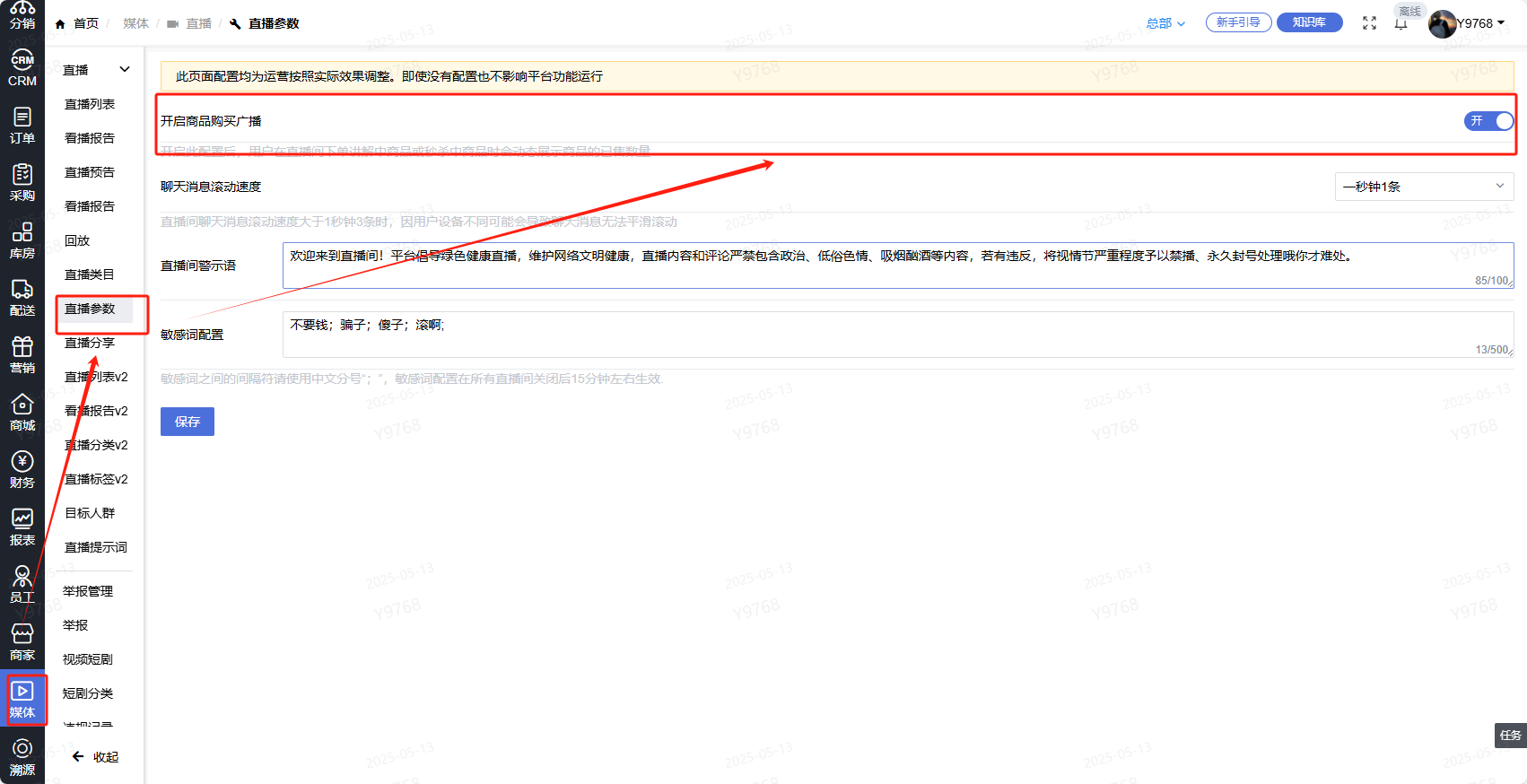Enter fullscreen with the expand icon
The image size is (1527, 784).
1369,23
